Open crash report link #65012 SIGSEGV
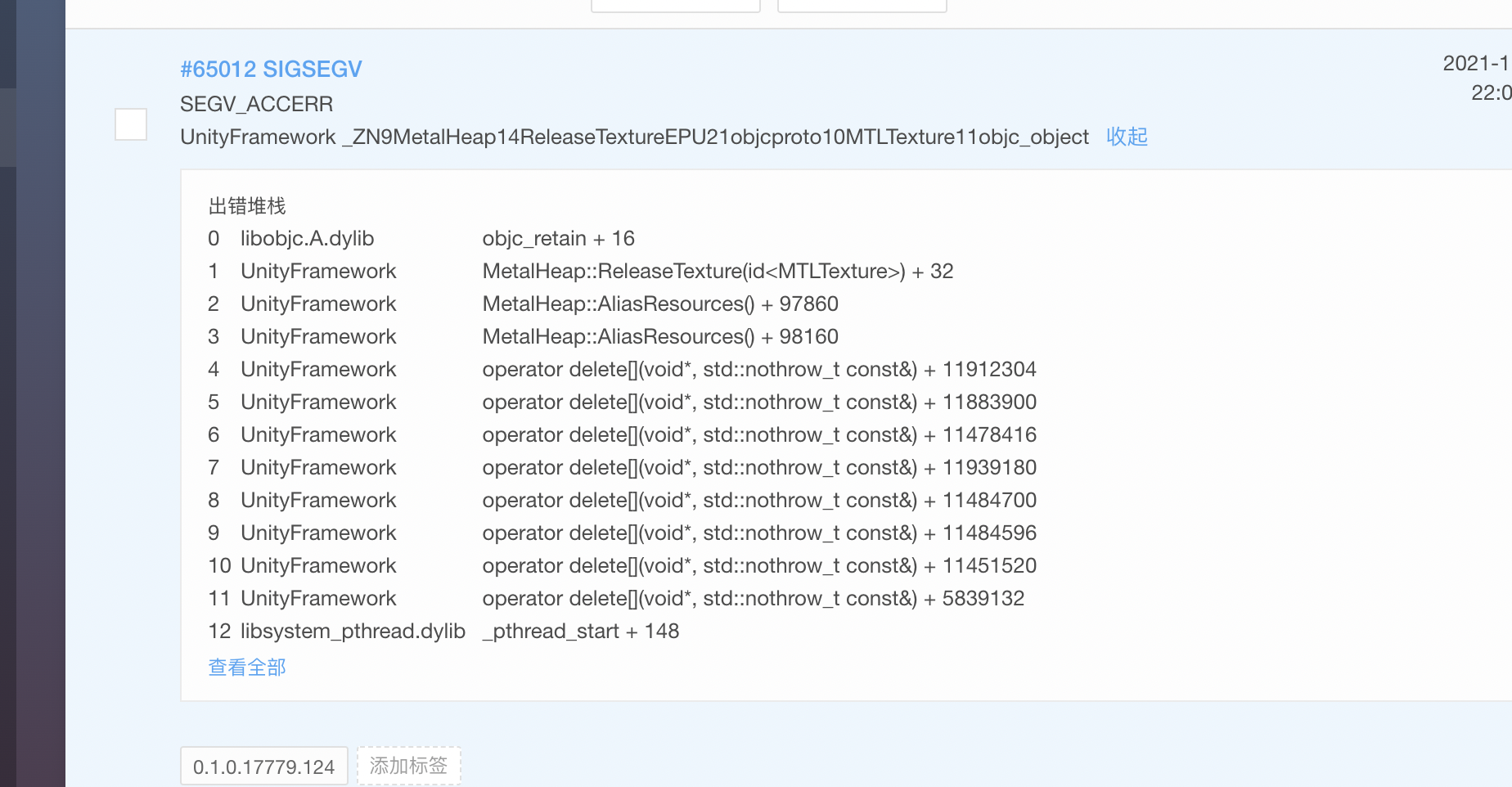The width and height of the screenshot is (1512, 787). coord(271,70)
